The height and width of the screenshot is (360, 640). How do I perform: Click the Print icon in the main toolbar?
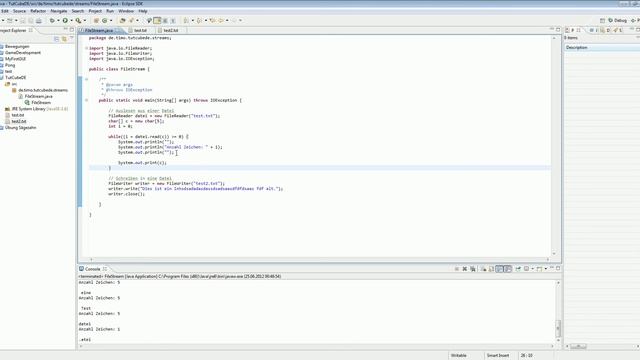pyautogui.click(x=38, y=20)
